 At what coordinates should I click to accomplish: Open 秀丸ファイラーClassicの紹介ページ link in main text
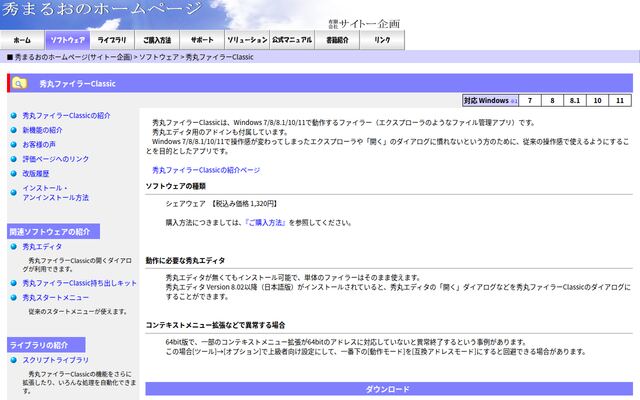[x=206, y=170]
